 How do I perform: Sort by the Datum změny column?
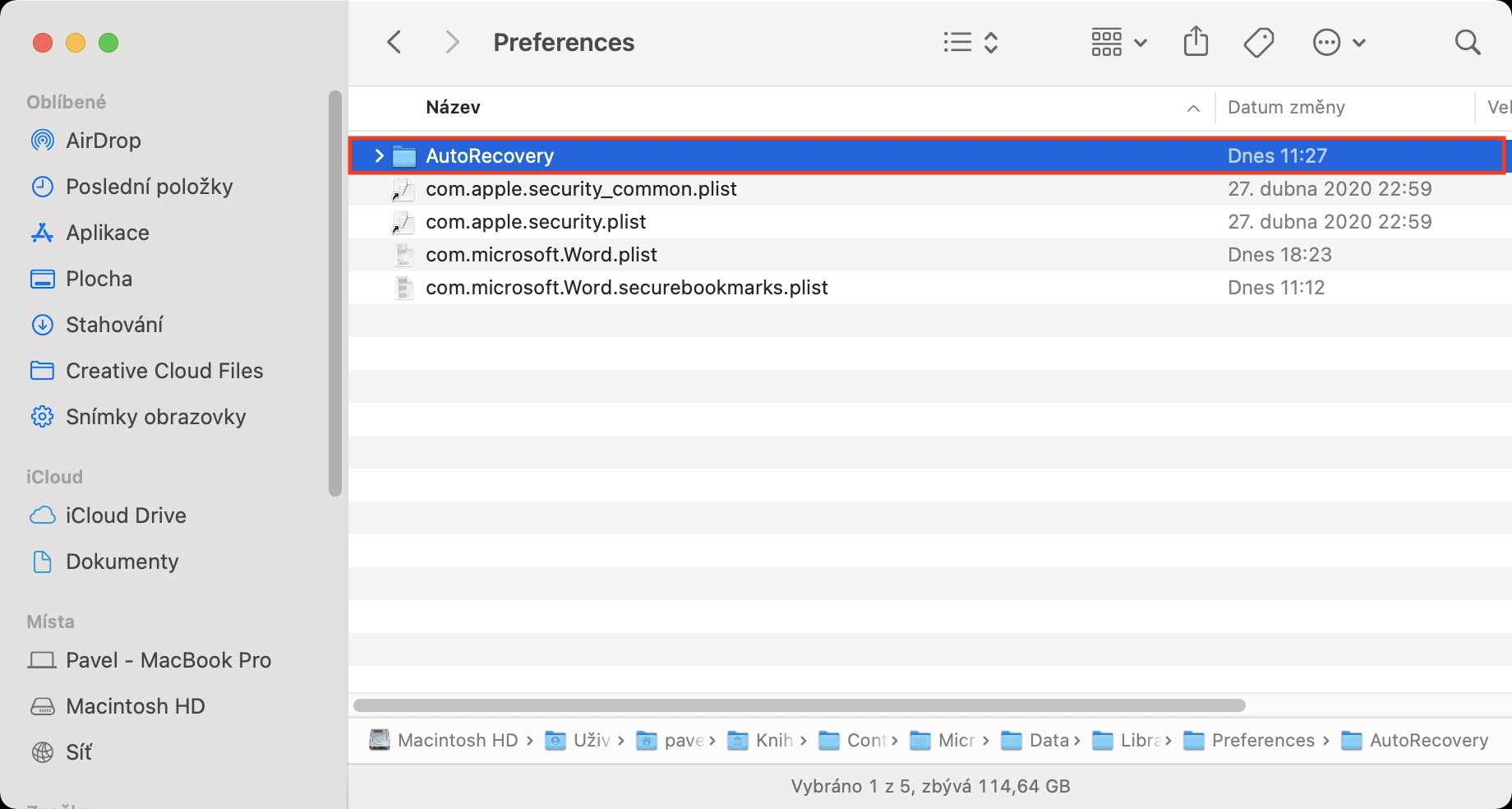[1286, 108]
